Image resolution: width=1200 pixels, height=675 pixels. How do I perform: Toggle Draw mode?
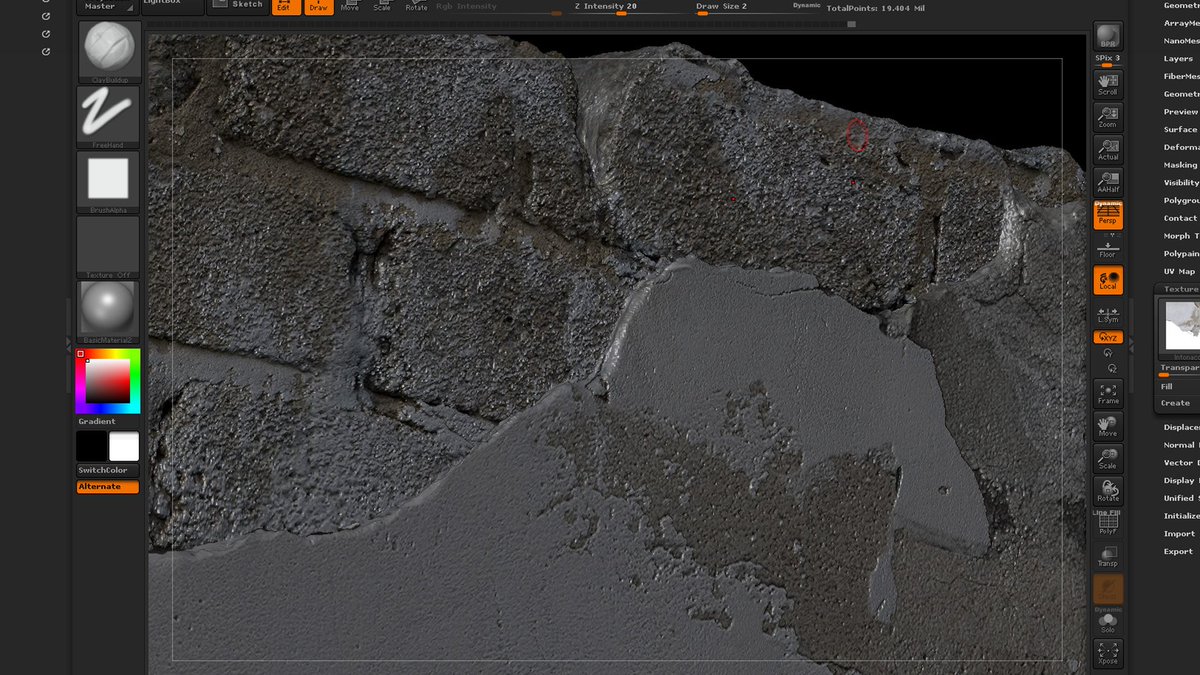pyautogui.click(x=318, y=6)
